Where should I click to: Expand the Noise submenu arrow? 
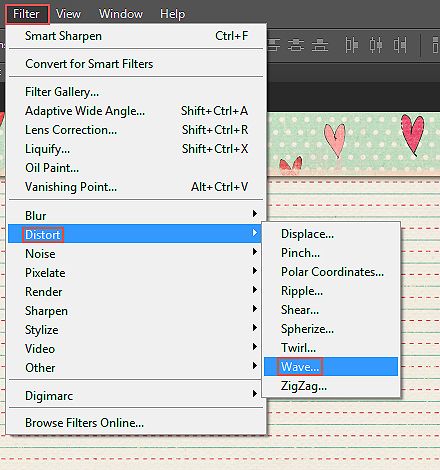tap(255, 251)
